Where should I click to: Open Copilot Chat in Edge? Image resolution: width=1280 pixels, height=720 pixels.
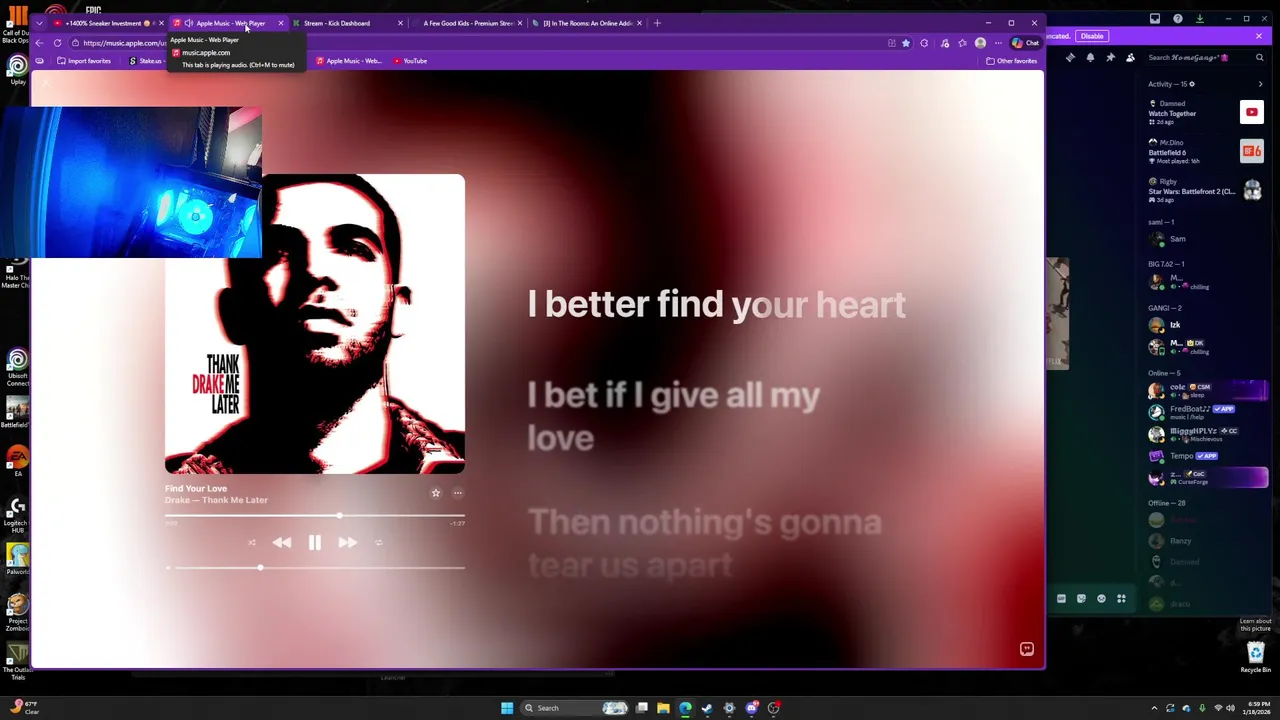1025,43
